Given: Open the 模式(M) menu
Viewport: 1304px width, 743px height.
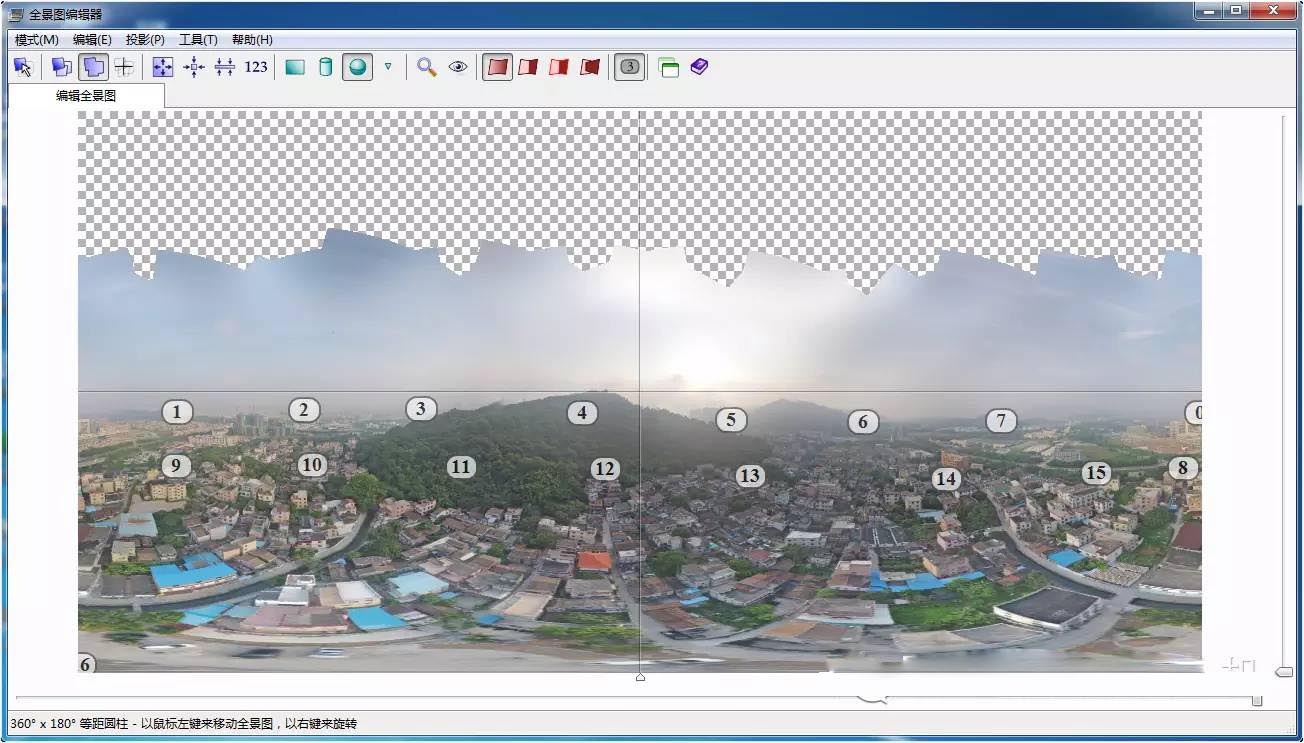Looking at the screenshot, I should (37, 40).
